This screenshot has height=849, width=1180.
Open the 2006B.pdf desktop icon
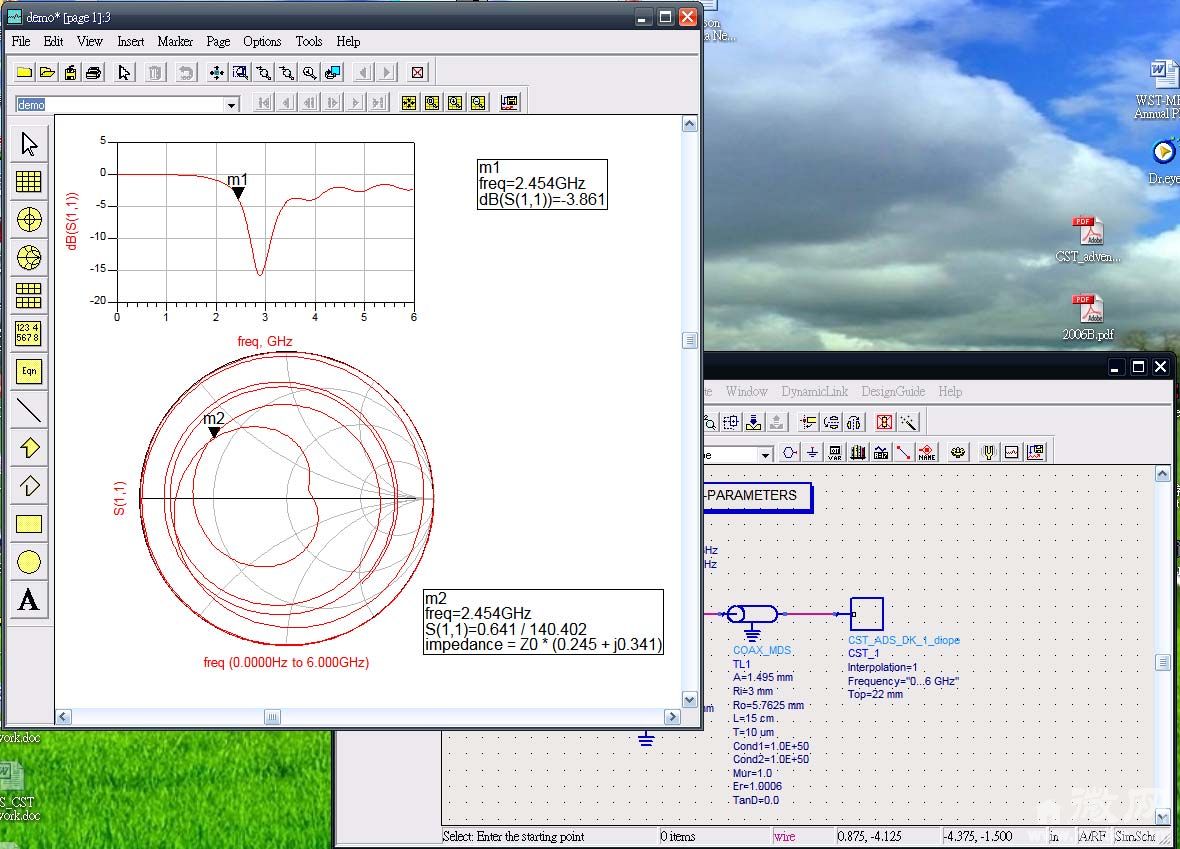coord(1088,317)
